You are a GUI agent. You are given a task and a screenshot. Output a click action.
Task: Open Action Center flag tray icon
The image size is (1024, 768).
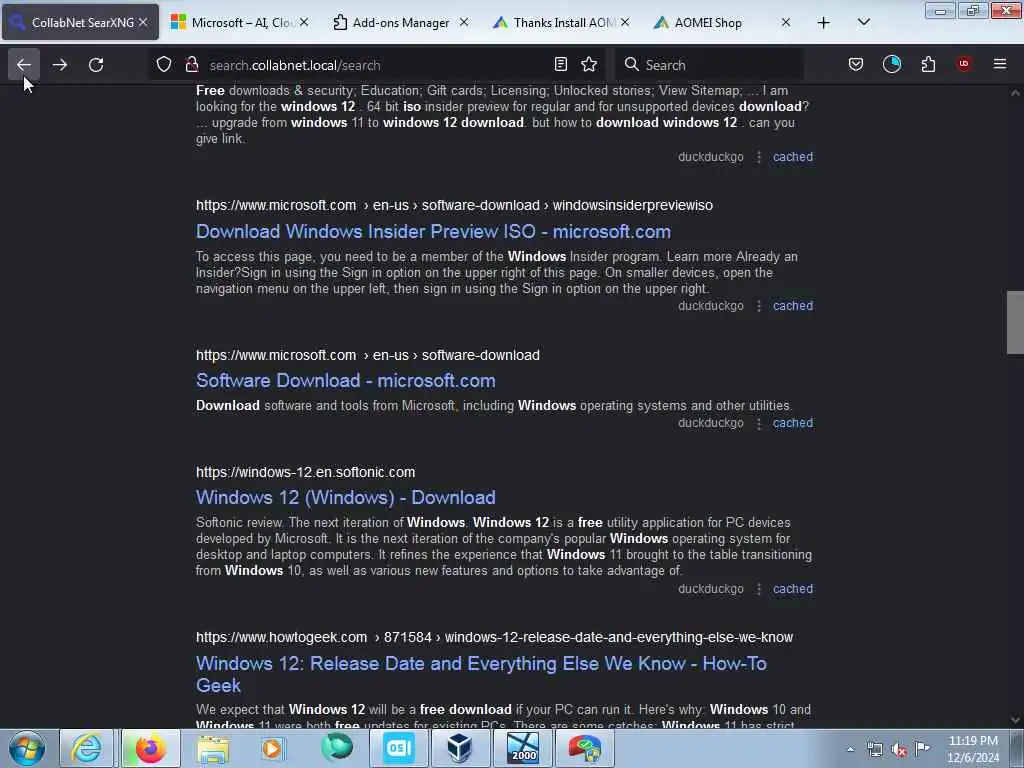coord(922,748)
